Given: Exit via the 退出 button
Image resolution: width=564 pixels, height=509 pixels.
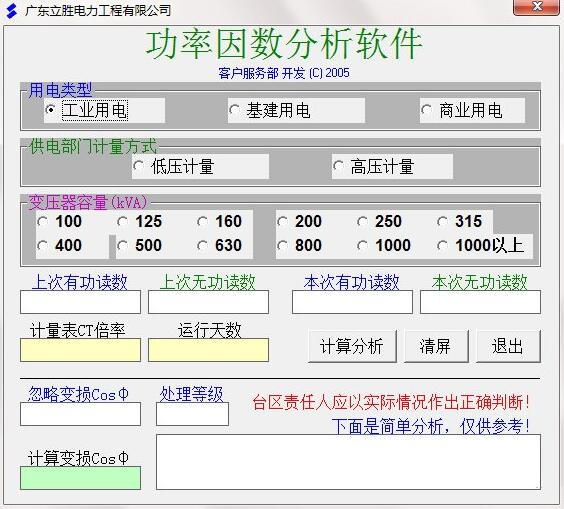Looking at the screenshot, I should 508,346.
